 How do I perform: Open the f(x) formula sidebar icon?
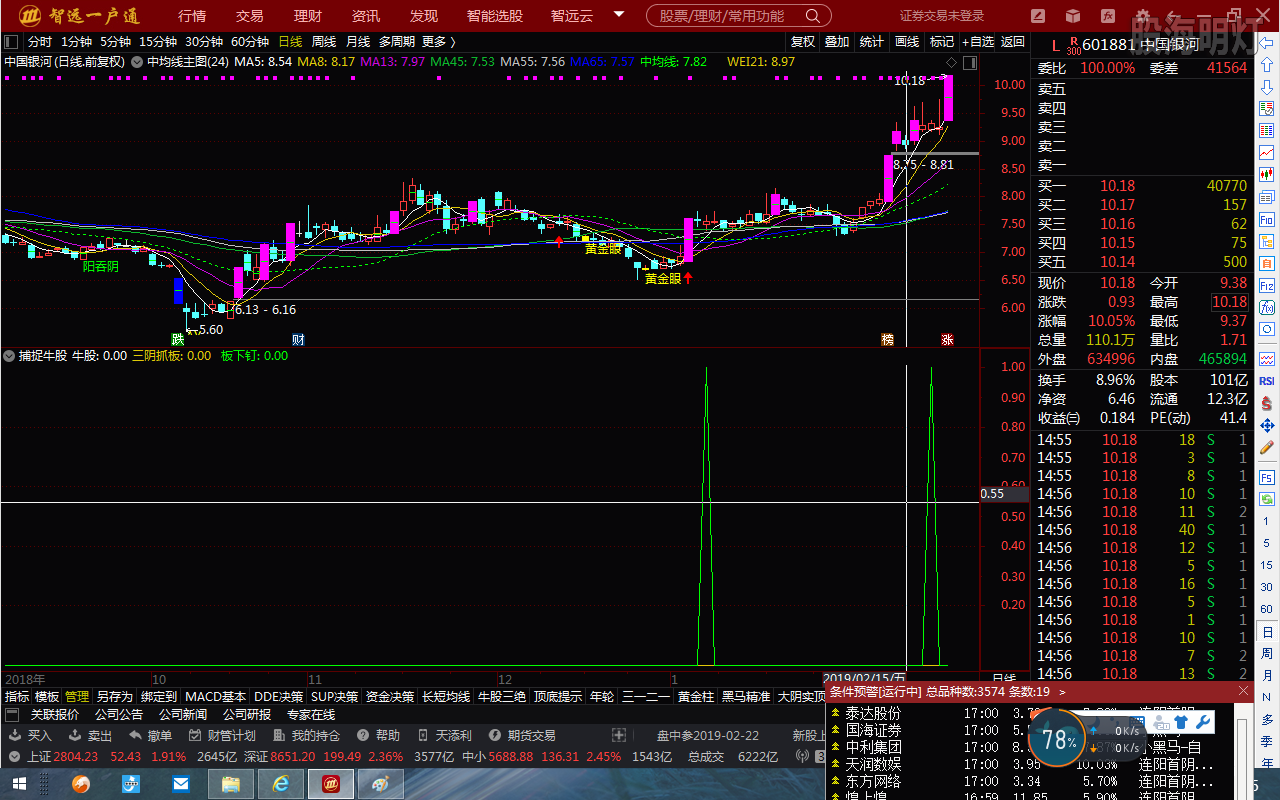coord(1267,307)
